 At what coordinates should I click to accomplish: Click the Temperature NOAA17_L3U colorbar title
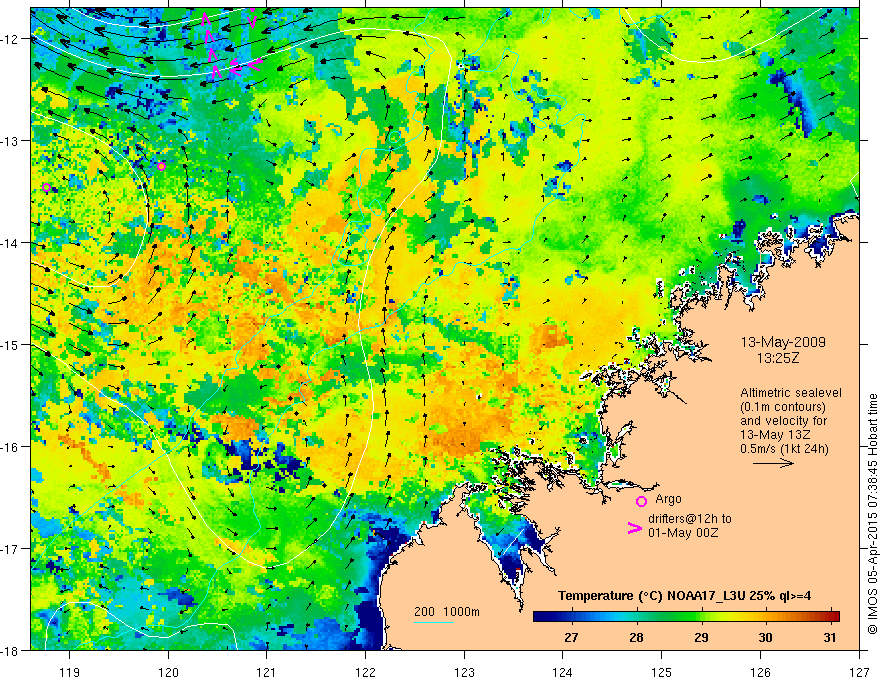(x=684, y=596)
